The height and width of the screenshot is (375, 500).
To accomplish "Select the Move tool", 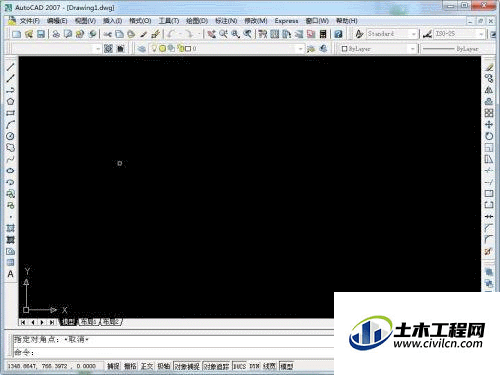I will click(489, 125).
